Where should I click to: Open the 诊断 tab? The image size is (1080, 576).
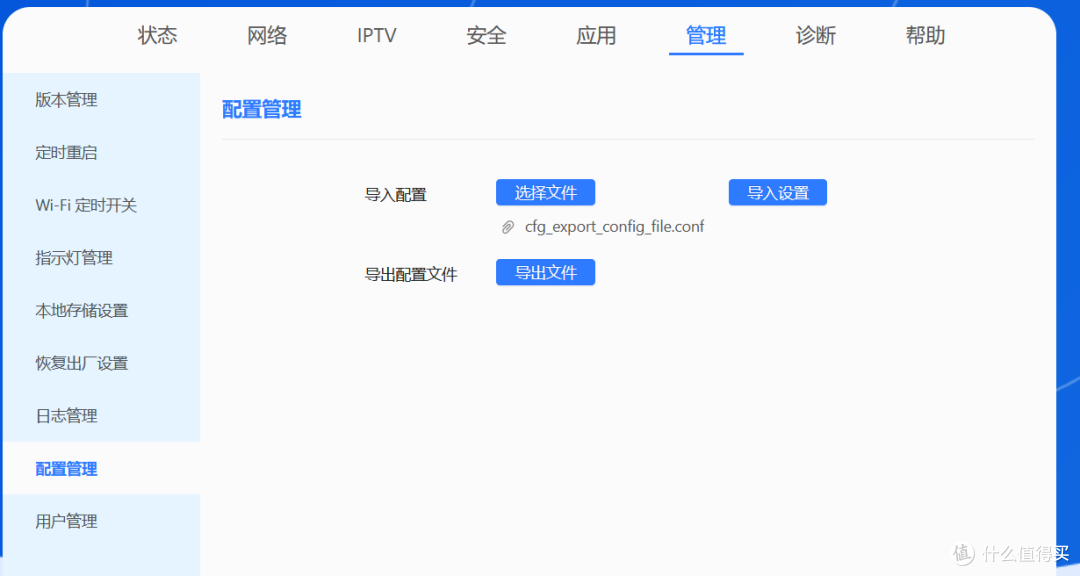coord(816,35)
